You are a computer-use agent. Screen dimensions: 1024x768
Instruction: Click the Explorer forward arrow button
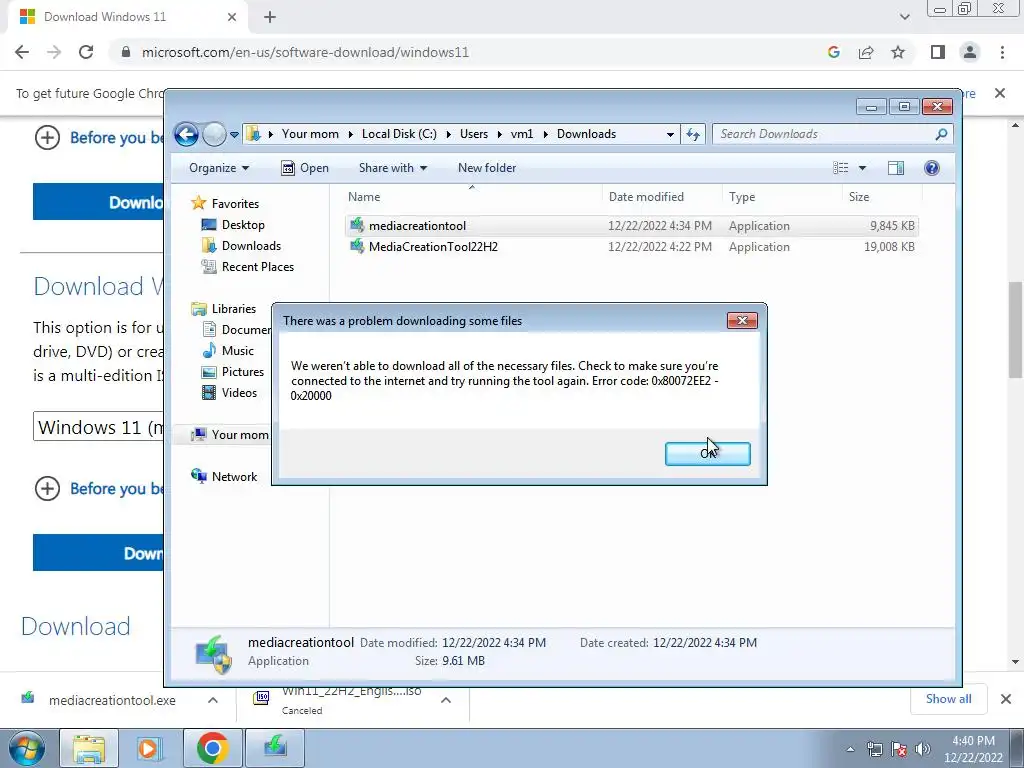214,135
